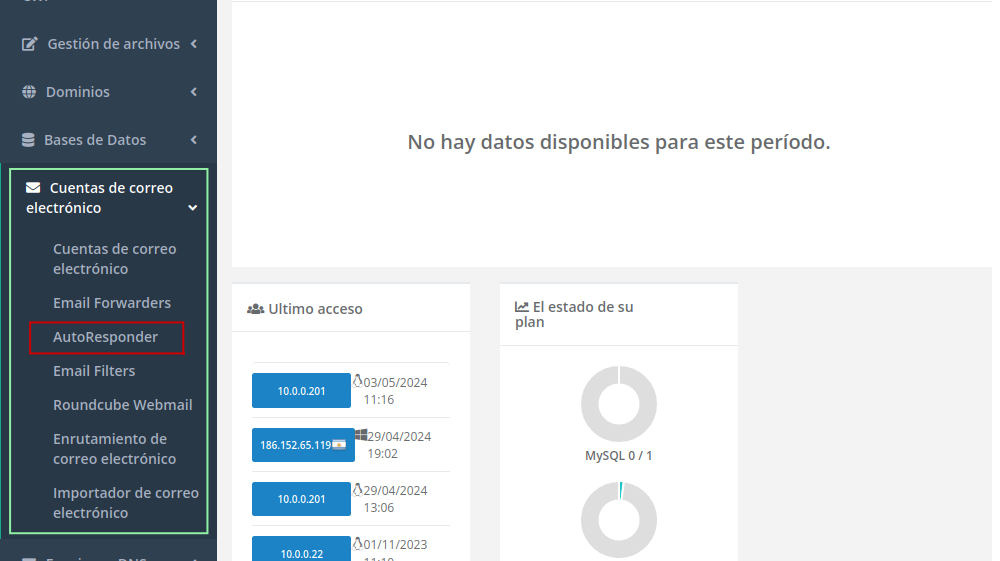Click the envelope icon in the sidebar
The width and height of the screenshot is (1000, 561).
tap(33, 188)
